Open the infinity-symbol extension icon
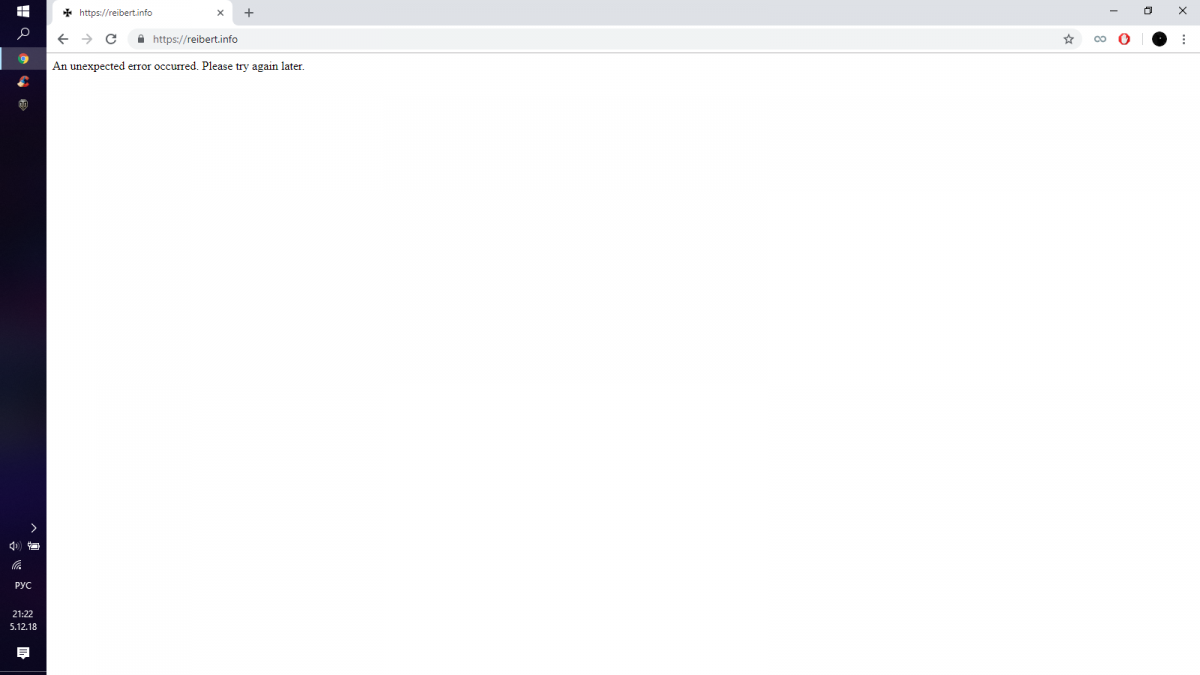 (x=1100, y=39)
